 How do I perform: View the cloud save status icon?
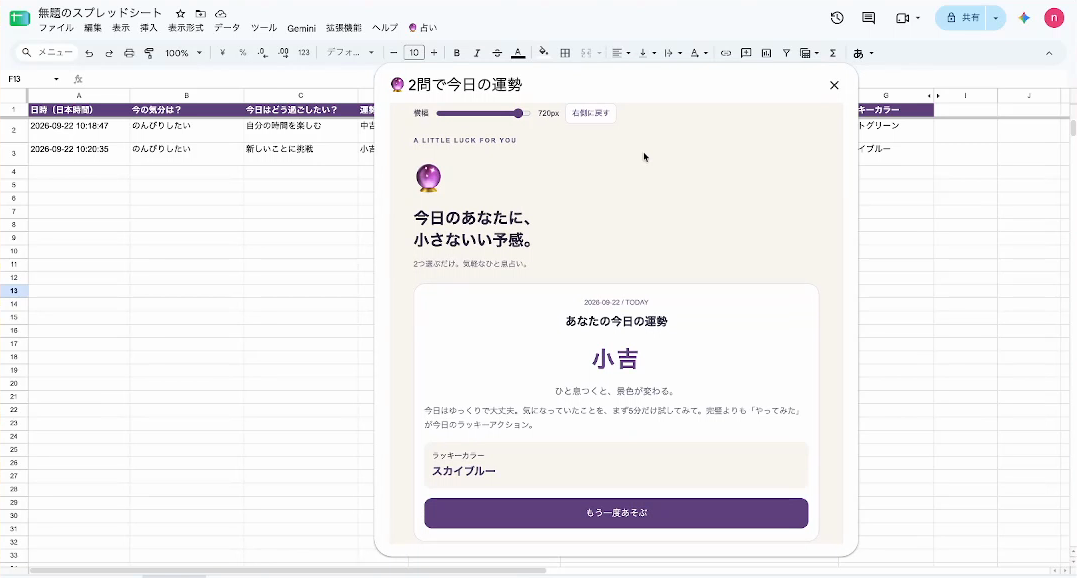220,14
